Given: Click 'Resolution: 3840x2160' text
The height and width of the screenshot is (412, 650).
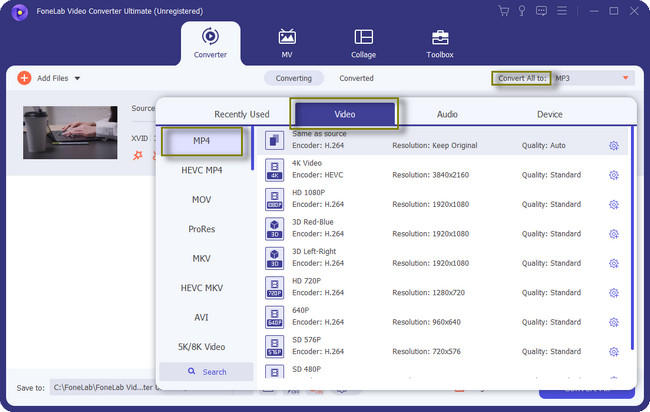Looking at the screenshot, I should pos(430,175).
